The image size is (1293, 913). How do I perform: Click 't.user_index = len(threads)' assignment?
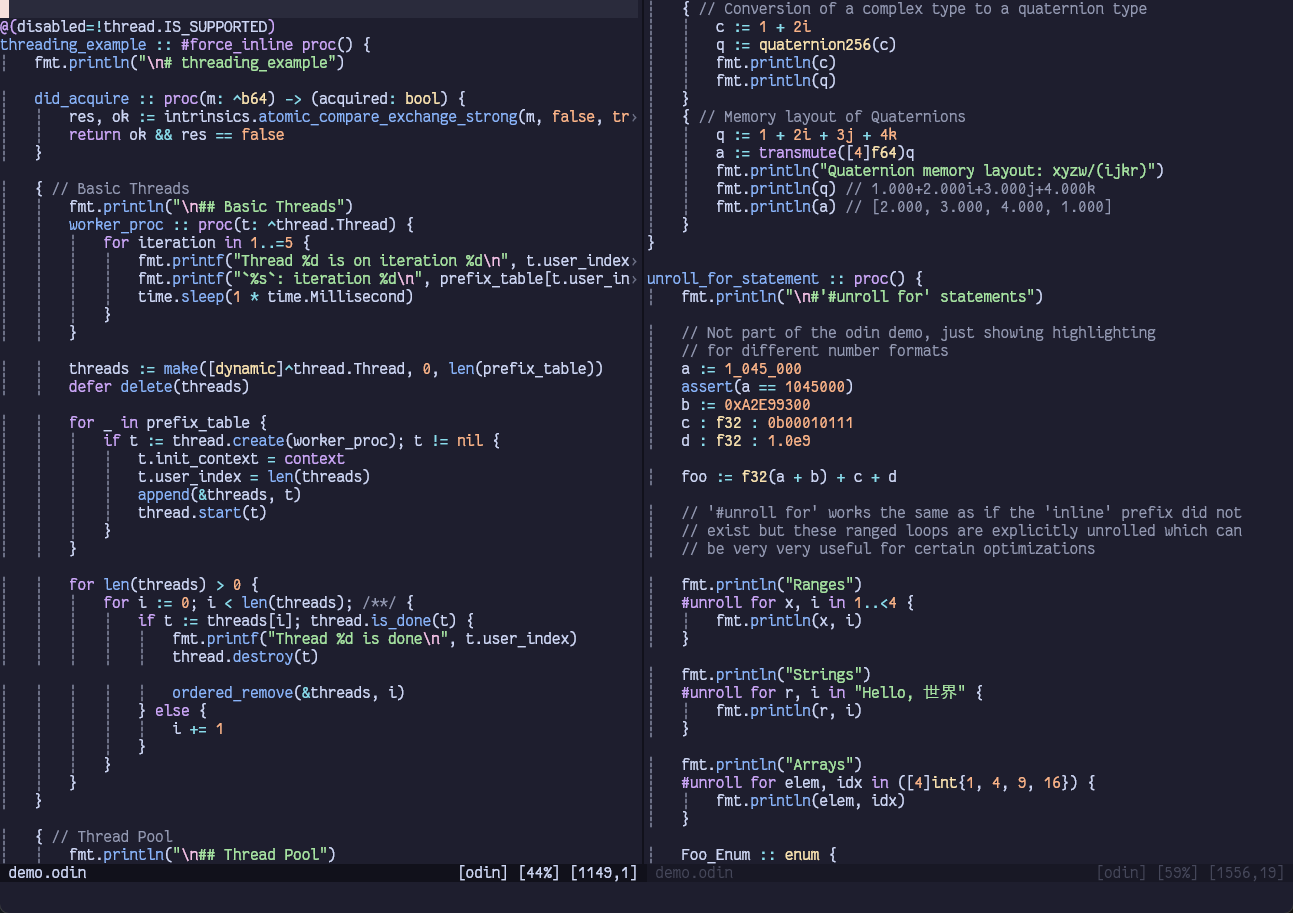[x=254, y=477]
